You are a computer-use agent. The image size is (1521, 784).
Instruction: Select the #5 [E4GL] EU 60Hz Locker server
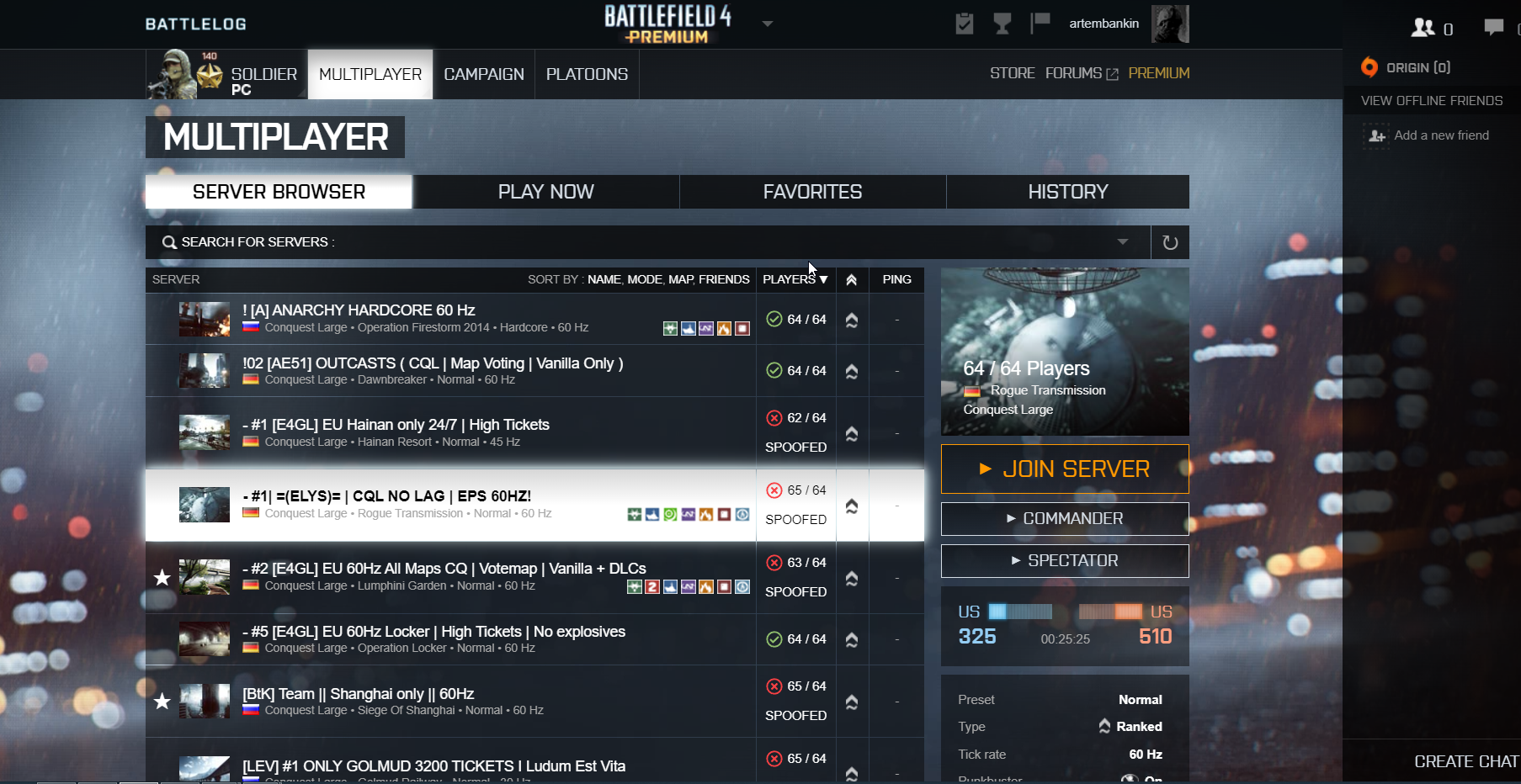point(534,639)
